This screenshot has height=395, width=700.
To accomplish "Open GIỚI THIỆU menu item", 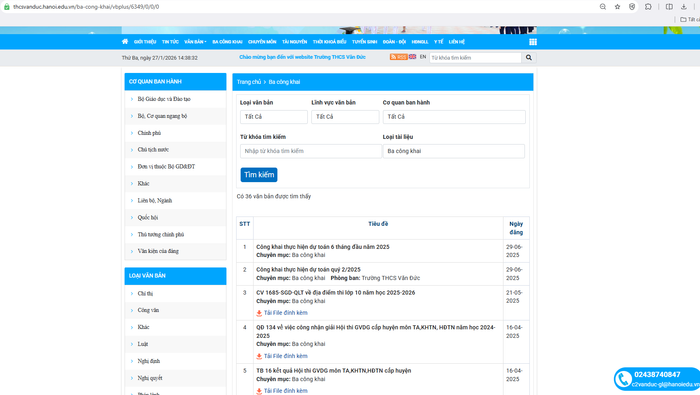I will pos(145,42).
